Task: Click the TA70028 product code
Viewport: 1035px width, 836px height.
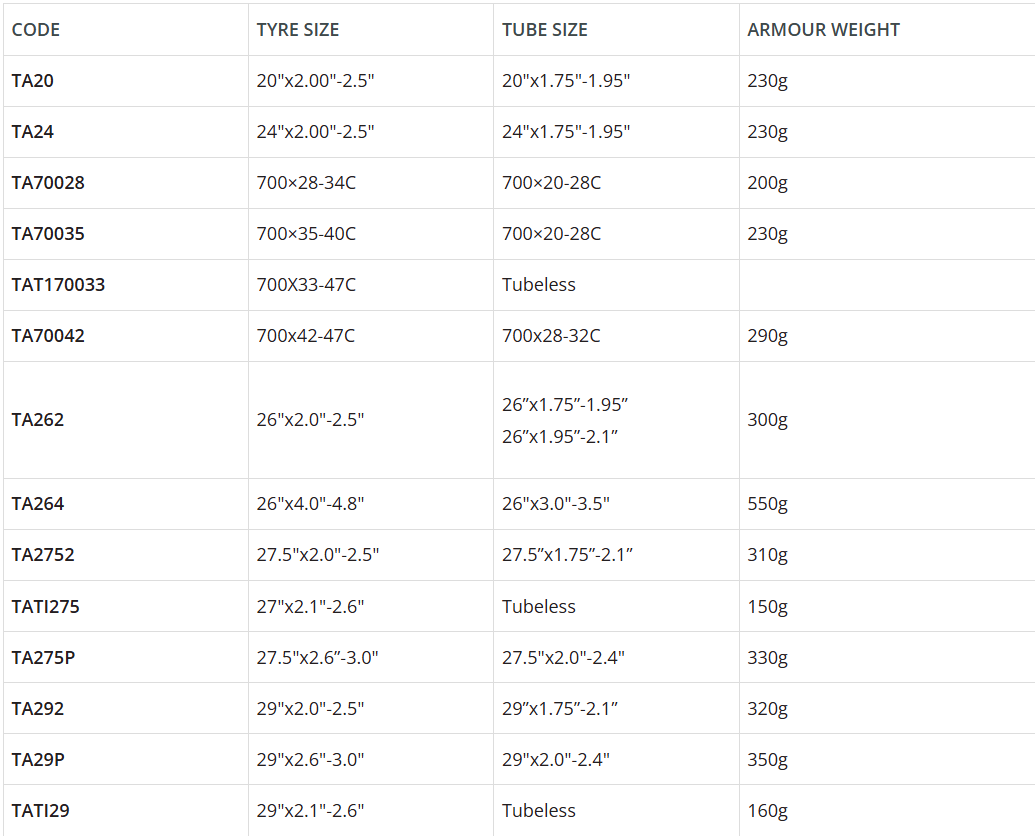Action: [48, 183]
